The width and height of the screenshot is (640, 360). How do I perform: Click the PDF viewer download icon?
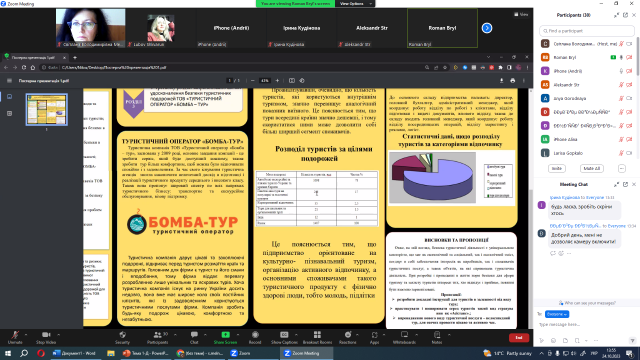[x=501, y=81]
